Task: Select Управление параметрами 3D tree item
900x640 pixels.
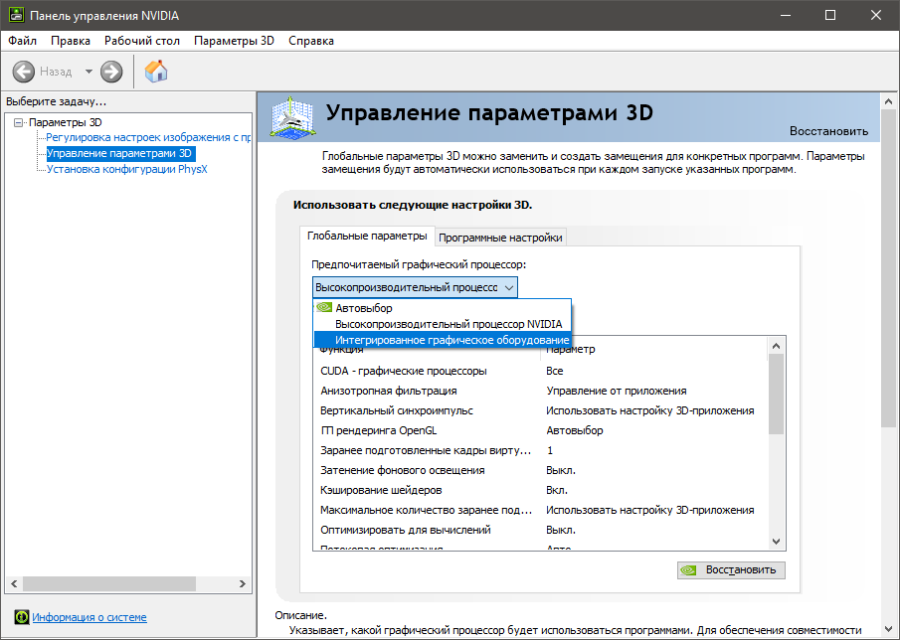Action: tap(121, 153)
